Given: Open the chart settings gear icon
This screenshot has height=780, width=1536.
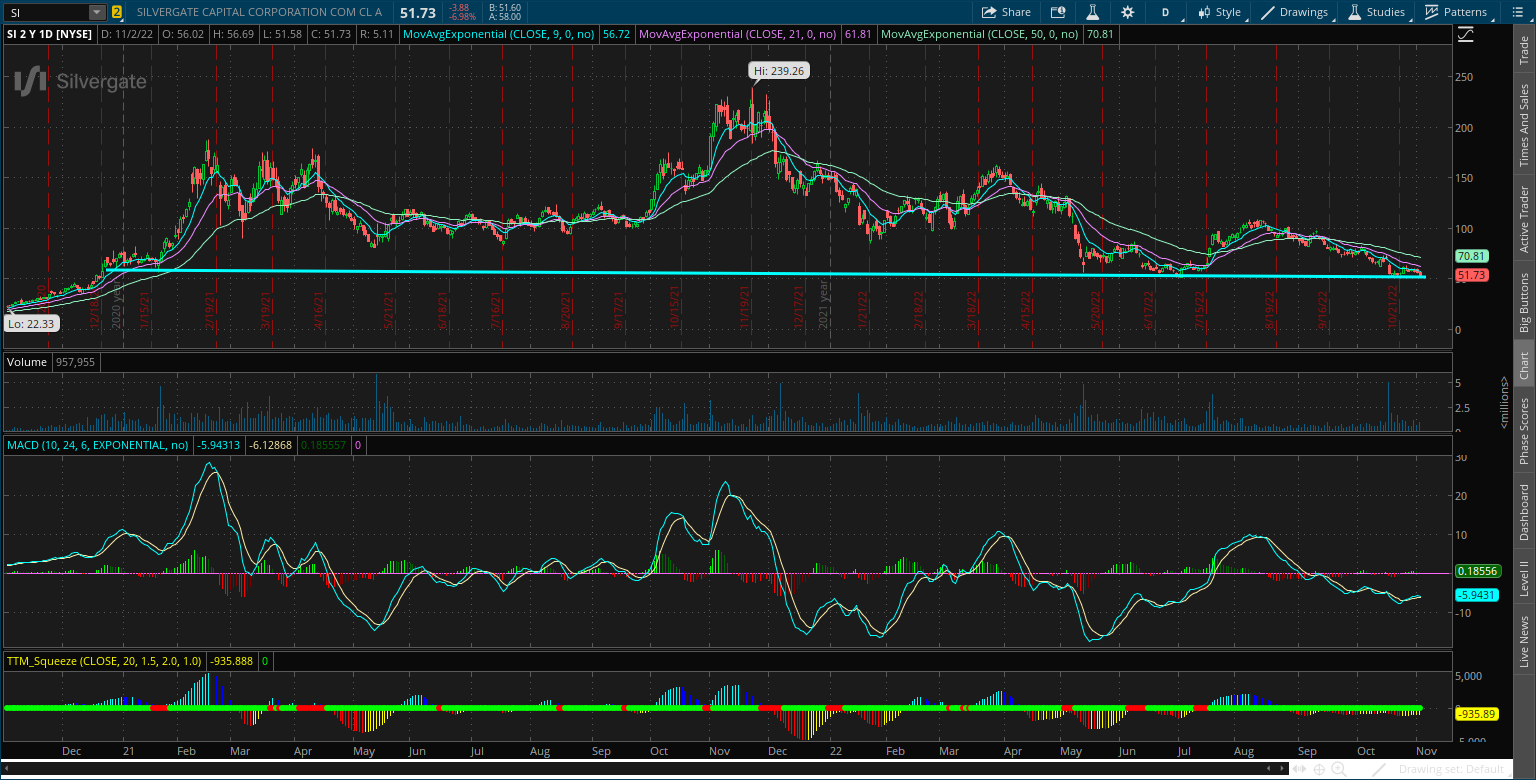Looking at the screenshot, I should pyautogui.click(x=1128, y=12).
